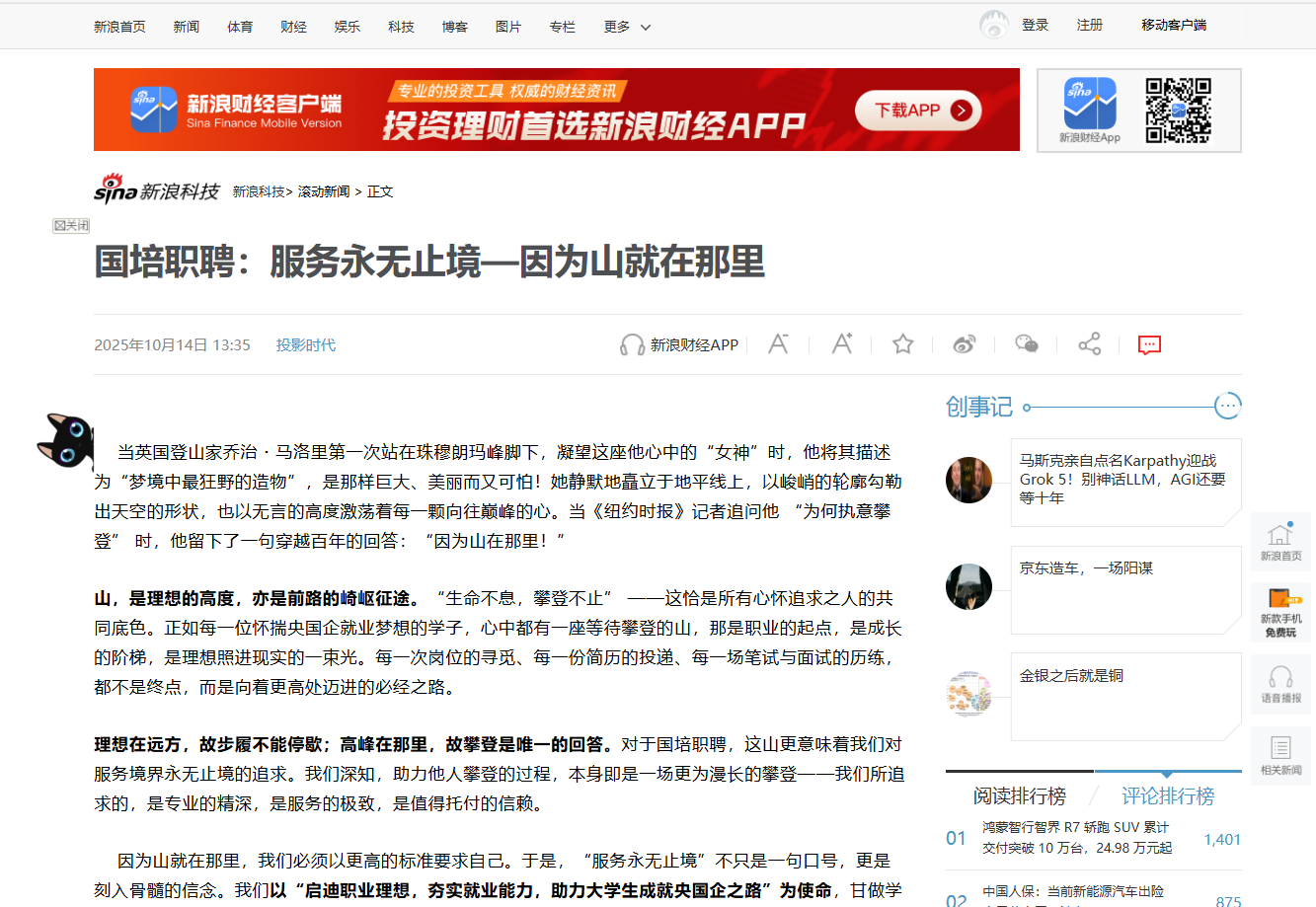Viewport: 1316px width, 907px height.
Task: Expand the 更多 navigation dropdown
Action: 627,27
